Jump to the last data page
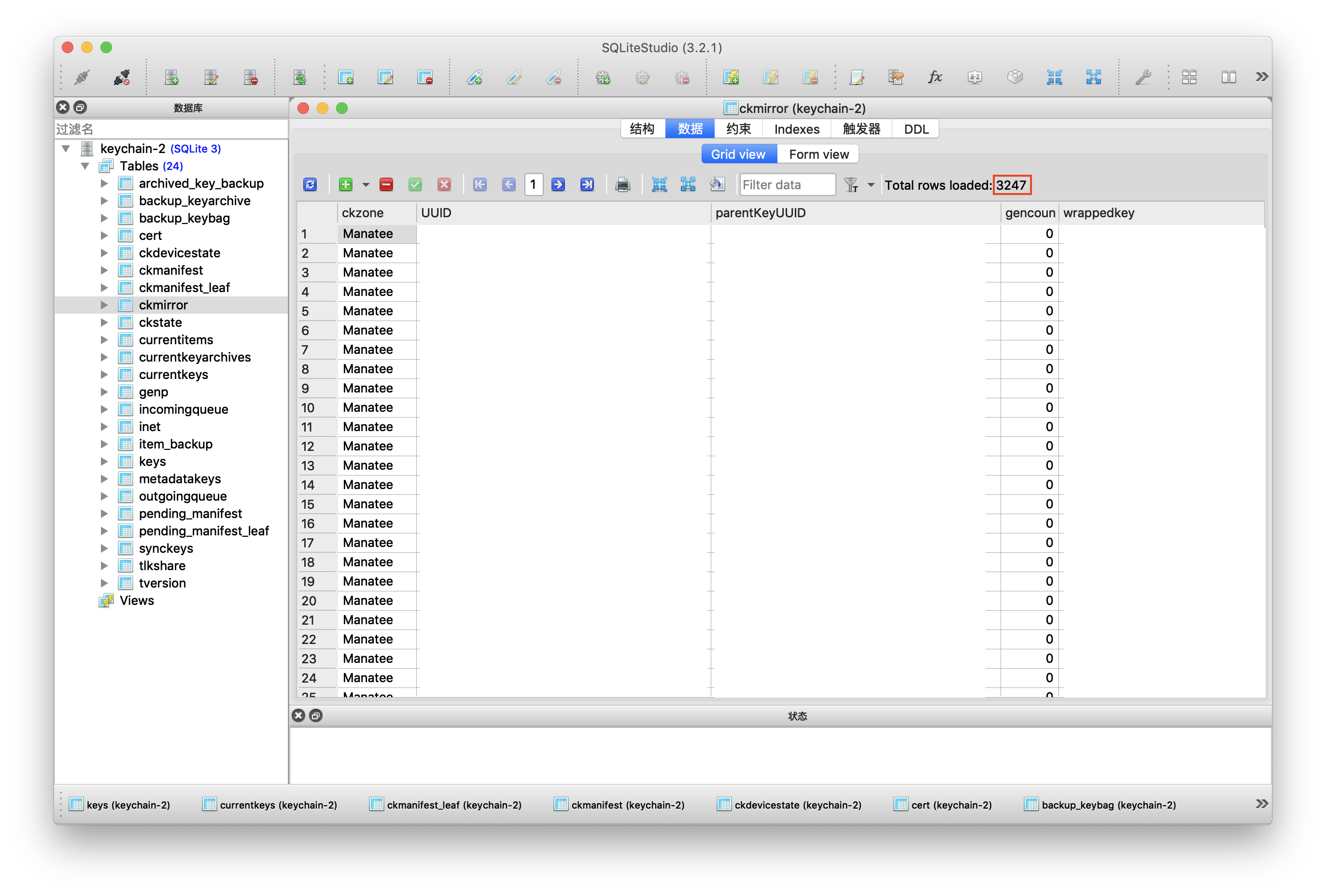Viewport: 1326px width, 896px height. click(587, 185)
